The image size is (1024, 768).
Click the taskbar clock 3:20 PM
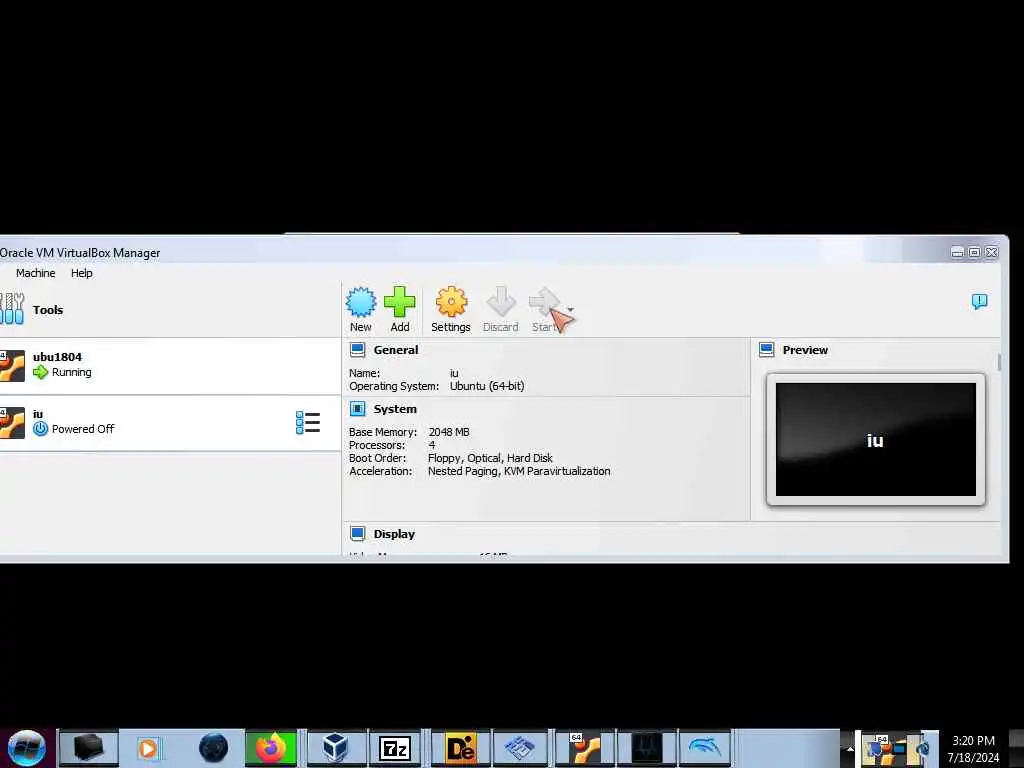click(x=973, y=741)
